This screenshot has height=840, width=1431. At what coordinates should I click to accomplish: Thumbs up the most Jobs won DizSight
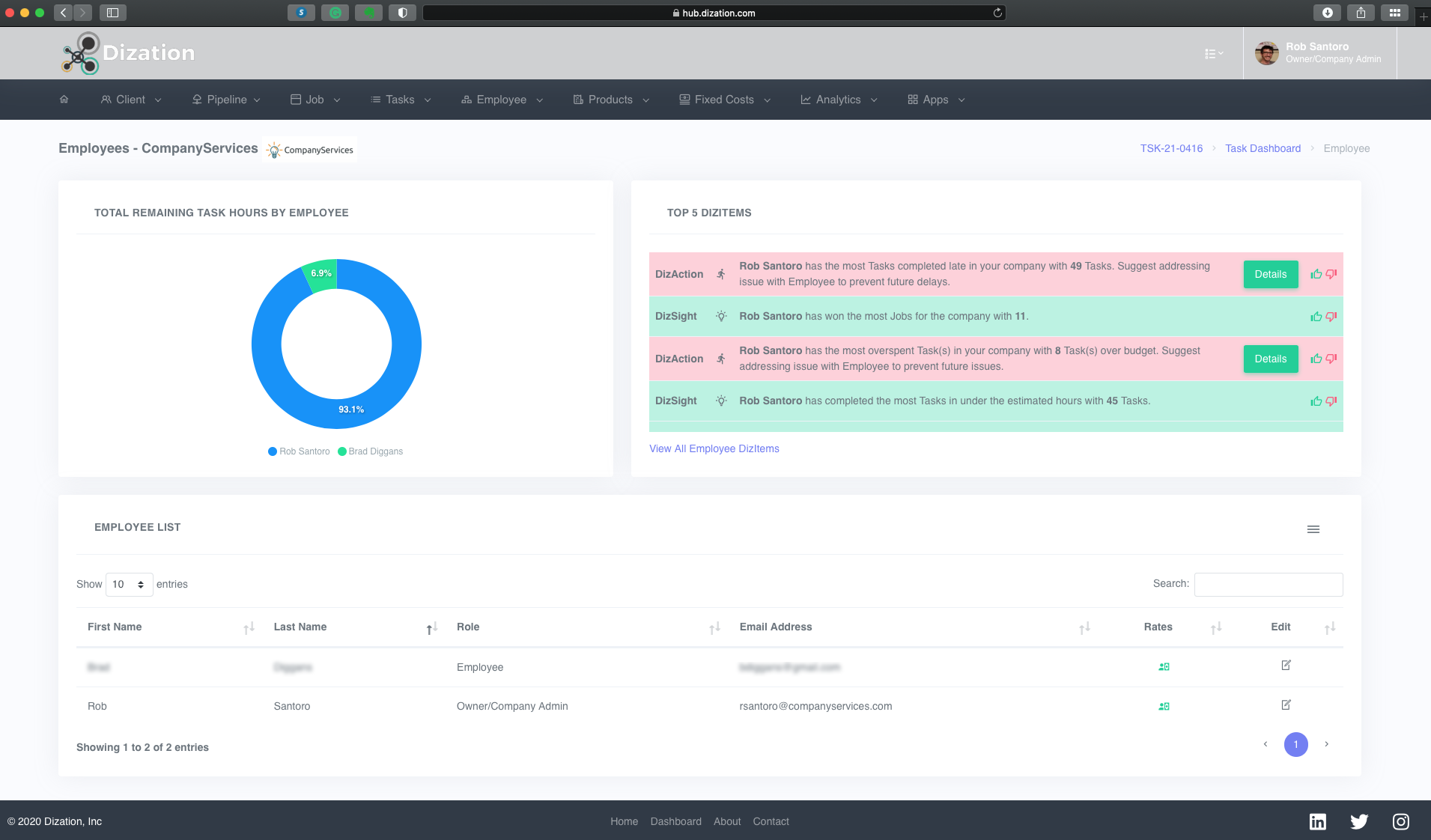tap(1316, 317)
